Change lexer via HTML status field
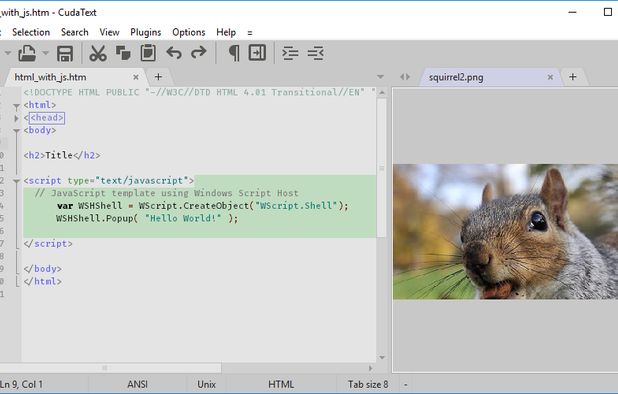The height and width of the screenshot is (394, 618). 281,384
